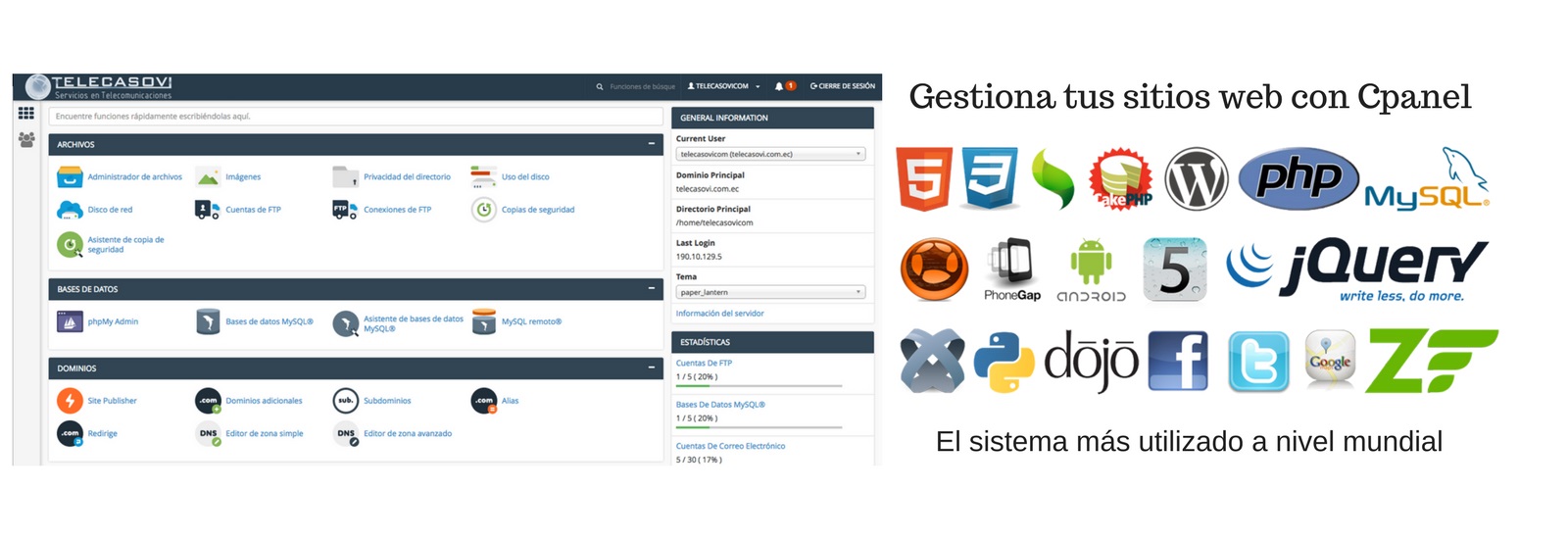1568x539 pixels.
Task: Open the Conexiones de FTP icon
Action: [346, 210]
